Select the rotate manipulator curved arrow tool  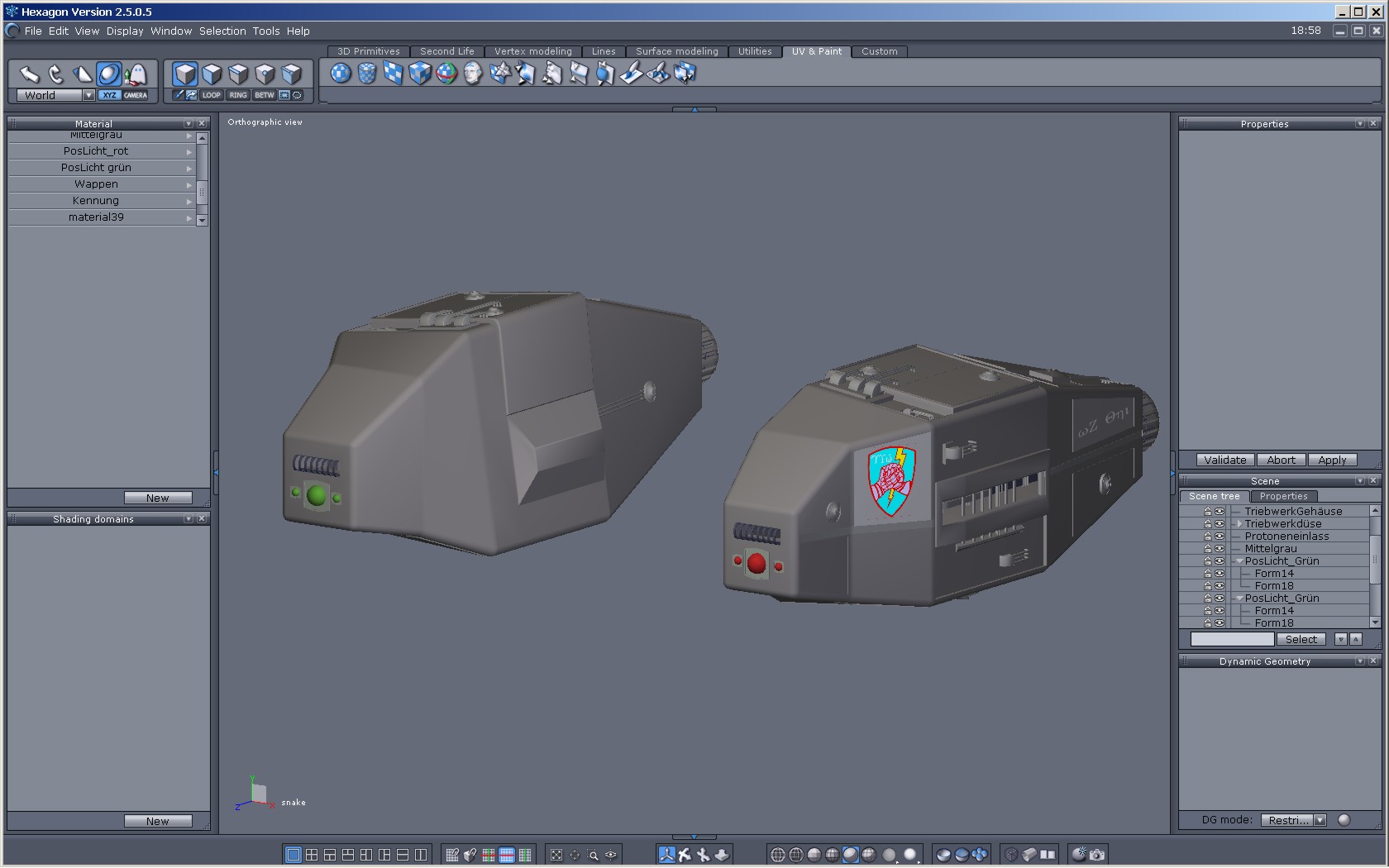[55, 74]
